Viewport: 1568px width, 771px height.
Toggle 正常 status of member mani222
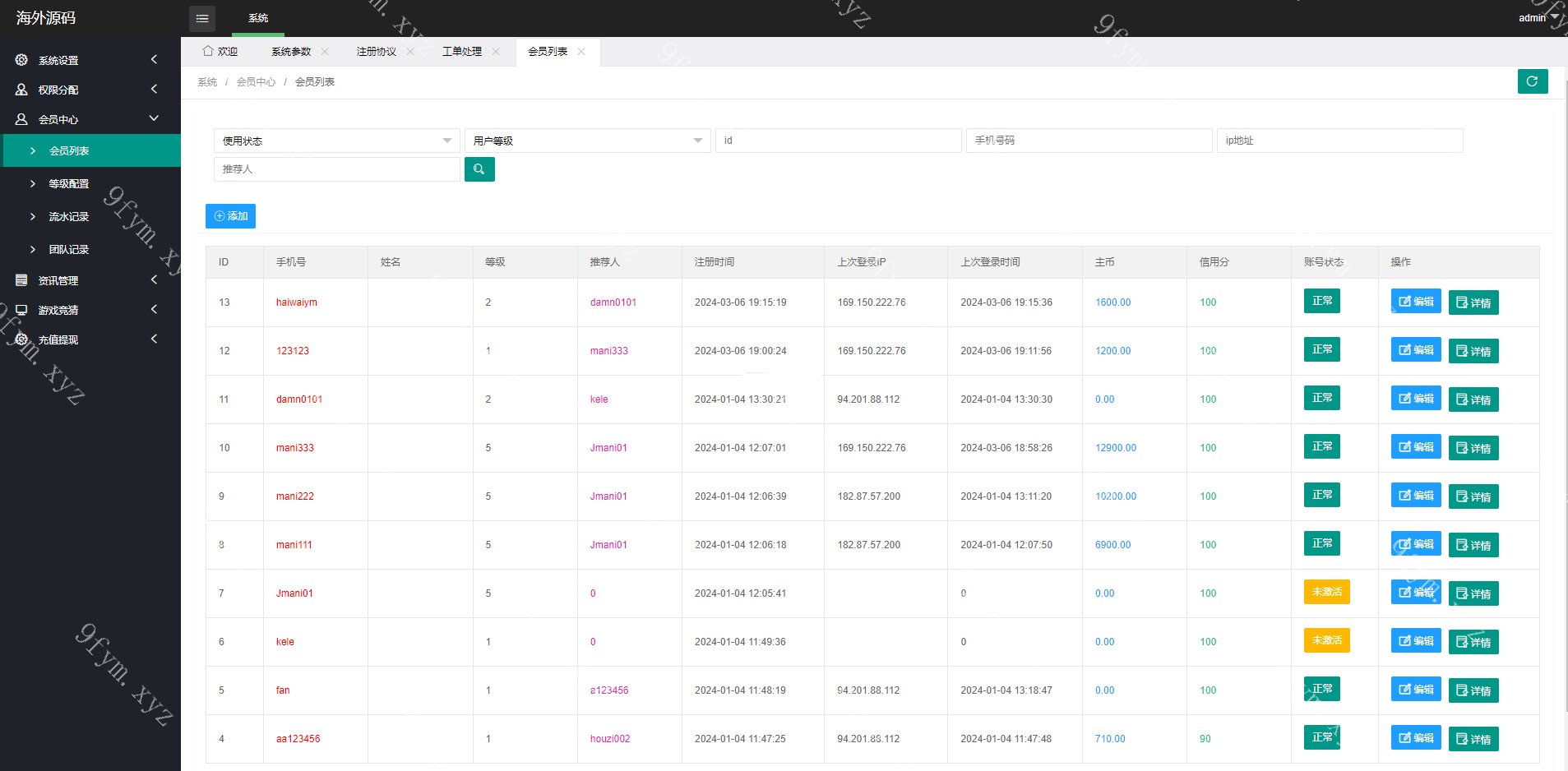coord(1322,495)
